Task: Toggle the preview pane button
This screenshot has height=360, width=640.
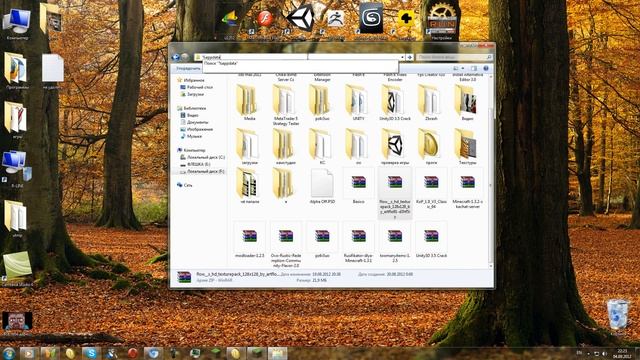Action: coord(474,69)
